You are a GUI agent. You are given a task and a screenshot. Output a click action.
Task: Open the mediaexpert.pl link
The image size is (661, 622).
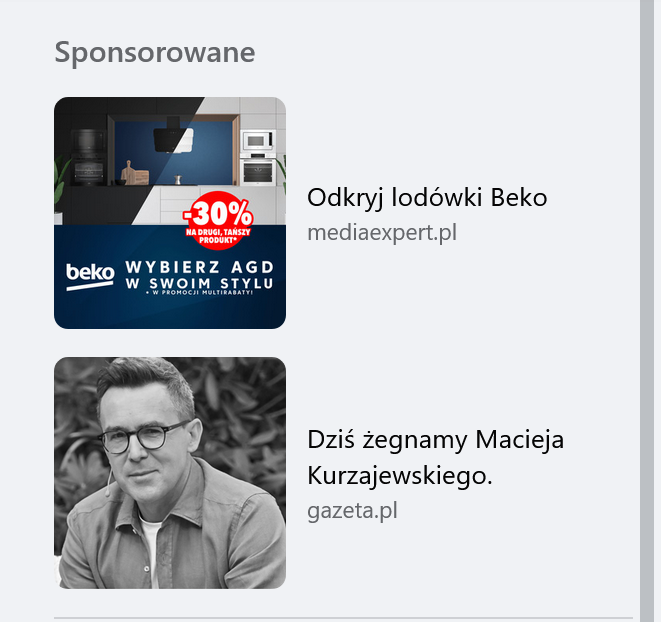pyautogui.click(x=382, y=233)
